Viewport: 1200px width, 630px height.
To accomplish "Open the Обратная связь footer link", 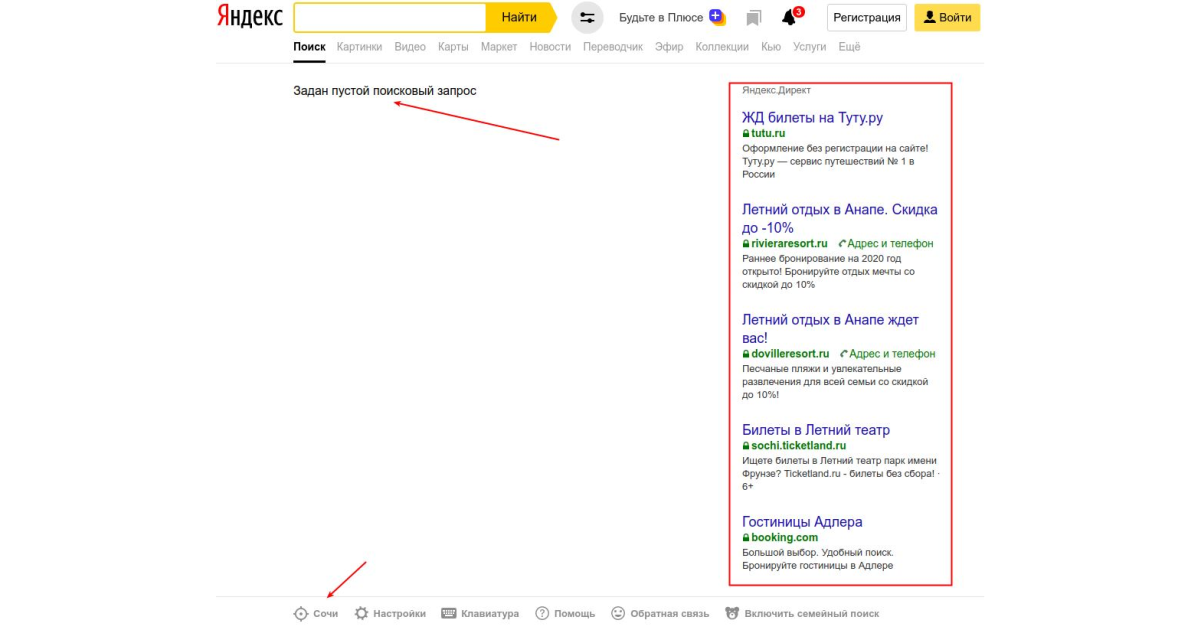I will click(x=669, y=614).
